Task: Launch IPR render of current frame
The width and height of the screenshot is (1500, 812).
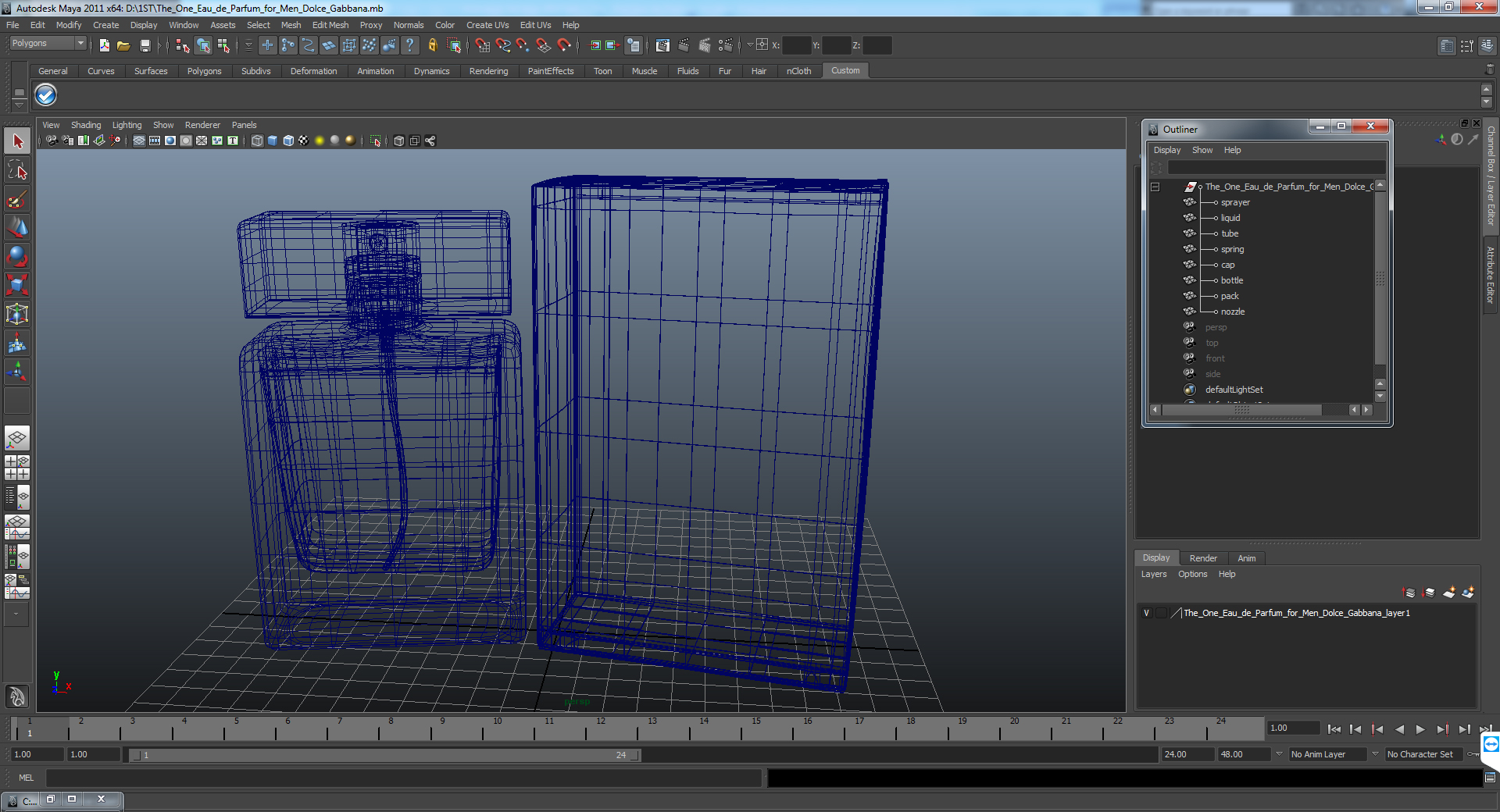Action: [705, 45]
